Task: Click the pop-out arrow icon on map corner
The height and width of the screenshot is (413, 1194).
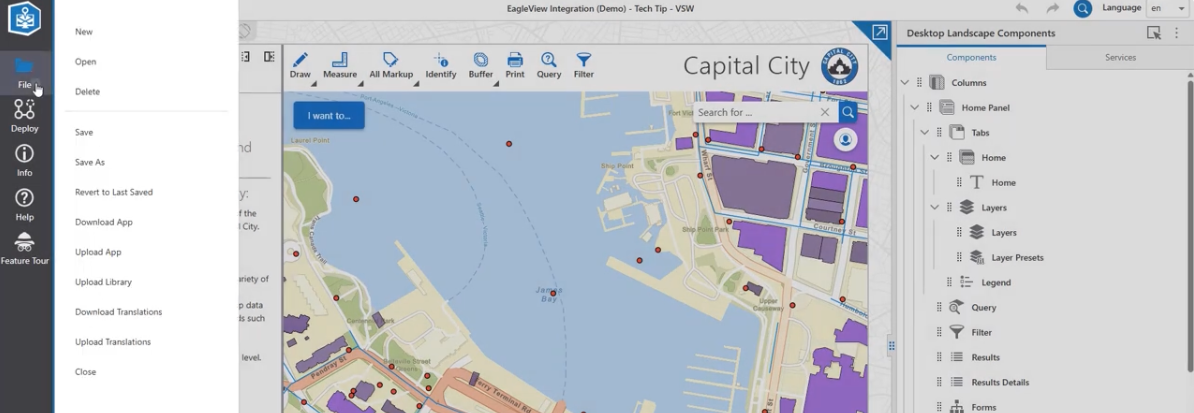Action: [880, 32]
